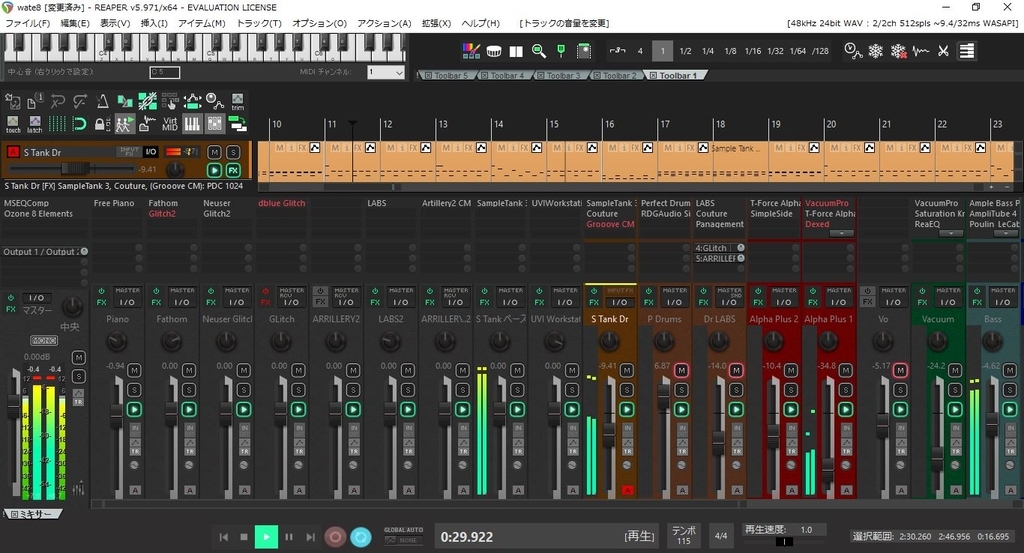Screen dimensions: 1024x553
Task: Click the snowflake with red X unfreeze icon
Action: point(899,51)
